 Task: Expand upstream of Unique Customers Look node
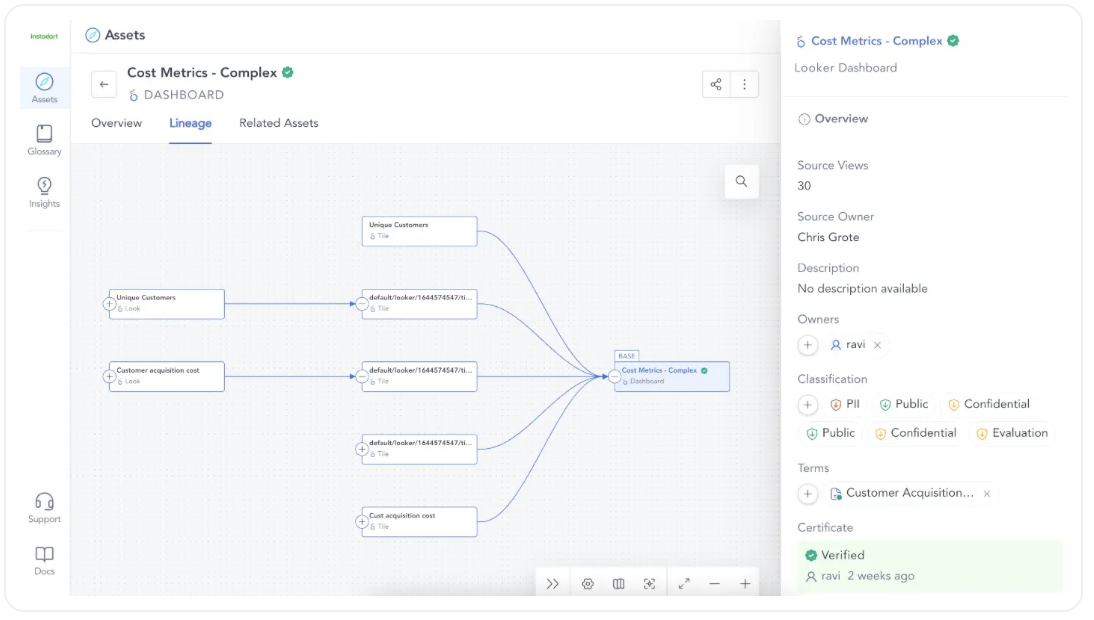tap(110, 304)
